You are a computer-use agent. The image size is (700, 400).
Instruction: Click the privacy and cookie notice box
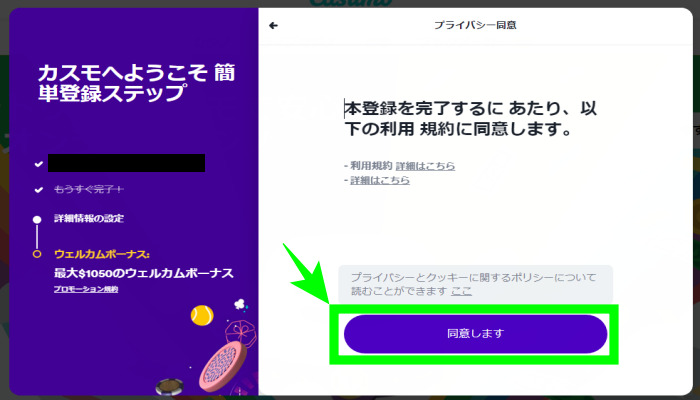click(475, 284)
